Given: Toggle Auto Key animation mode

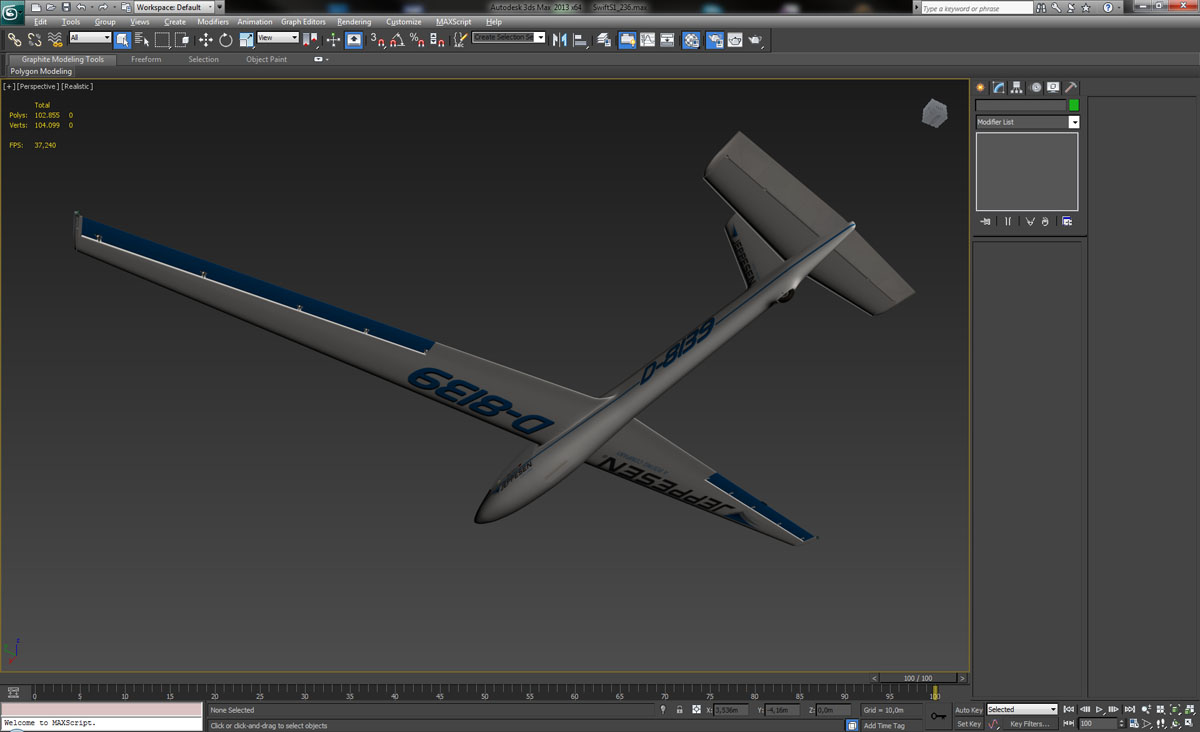Looking at the screenshot, I should point(968,710).
